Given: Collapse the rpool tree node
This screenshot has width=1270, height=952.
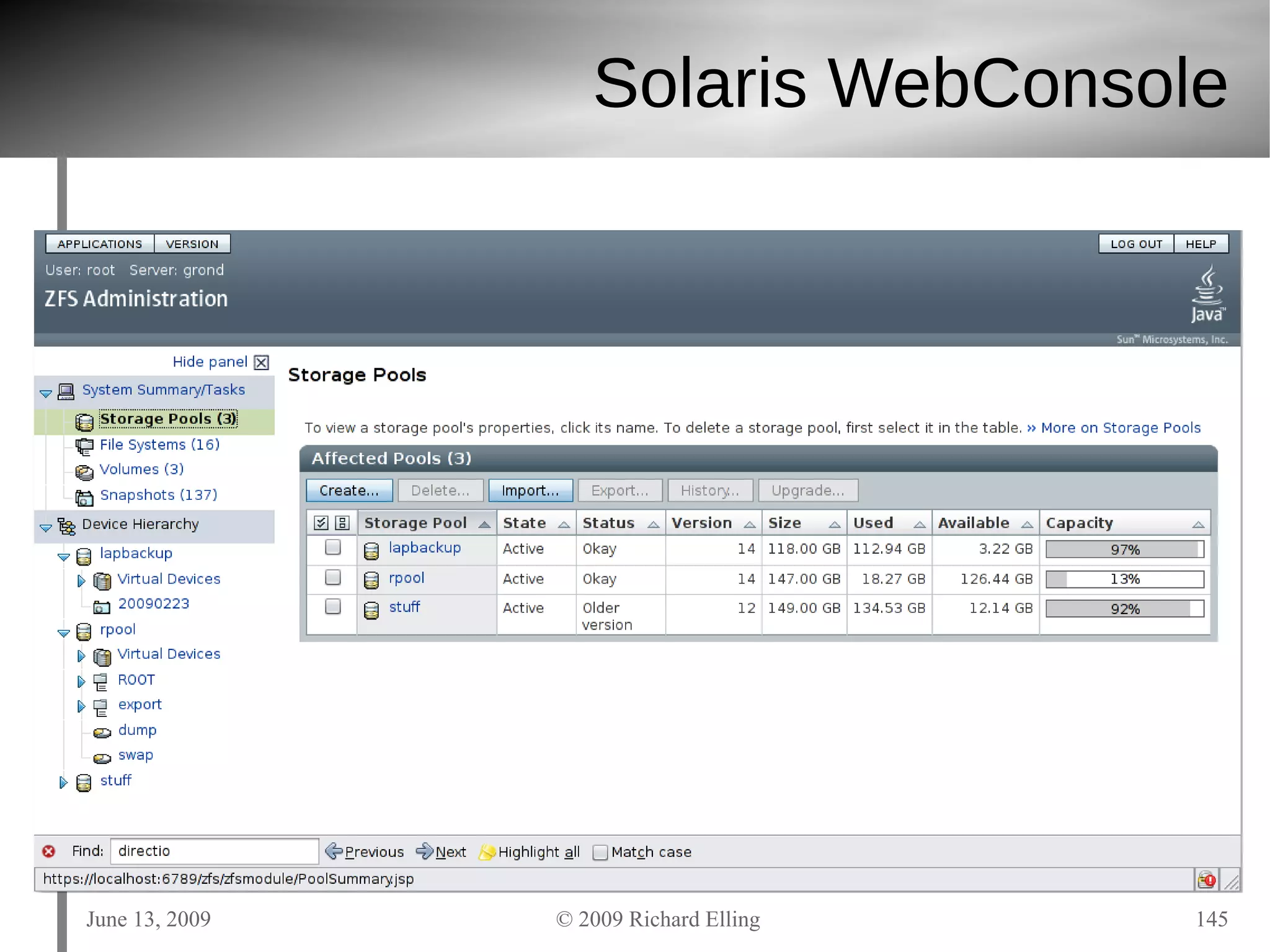Looking at the screenshot, I should tap(63, 633).
